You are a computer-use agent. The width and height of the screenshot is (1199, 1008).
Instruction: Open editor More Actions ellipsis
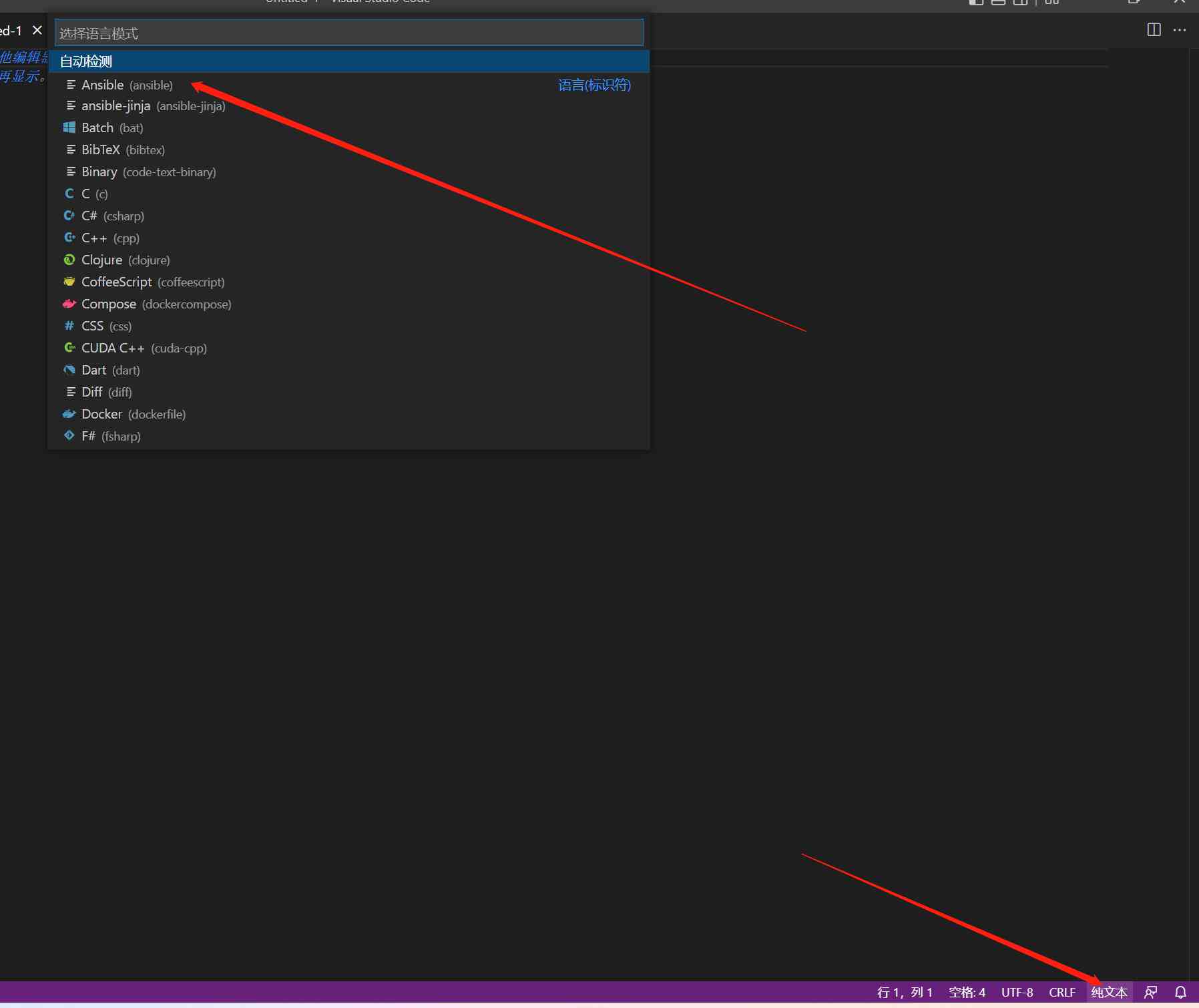tap(1180, 29)
